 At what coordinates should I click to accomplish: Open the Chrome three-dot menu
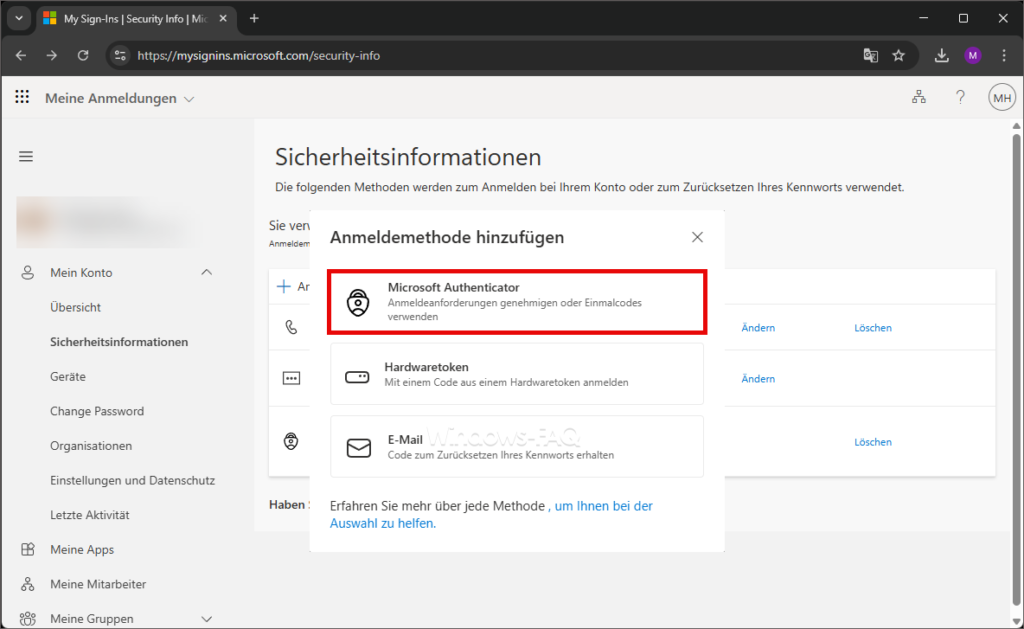(1004, 56)
